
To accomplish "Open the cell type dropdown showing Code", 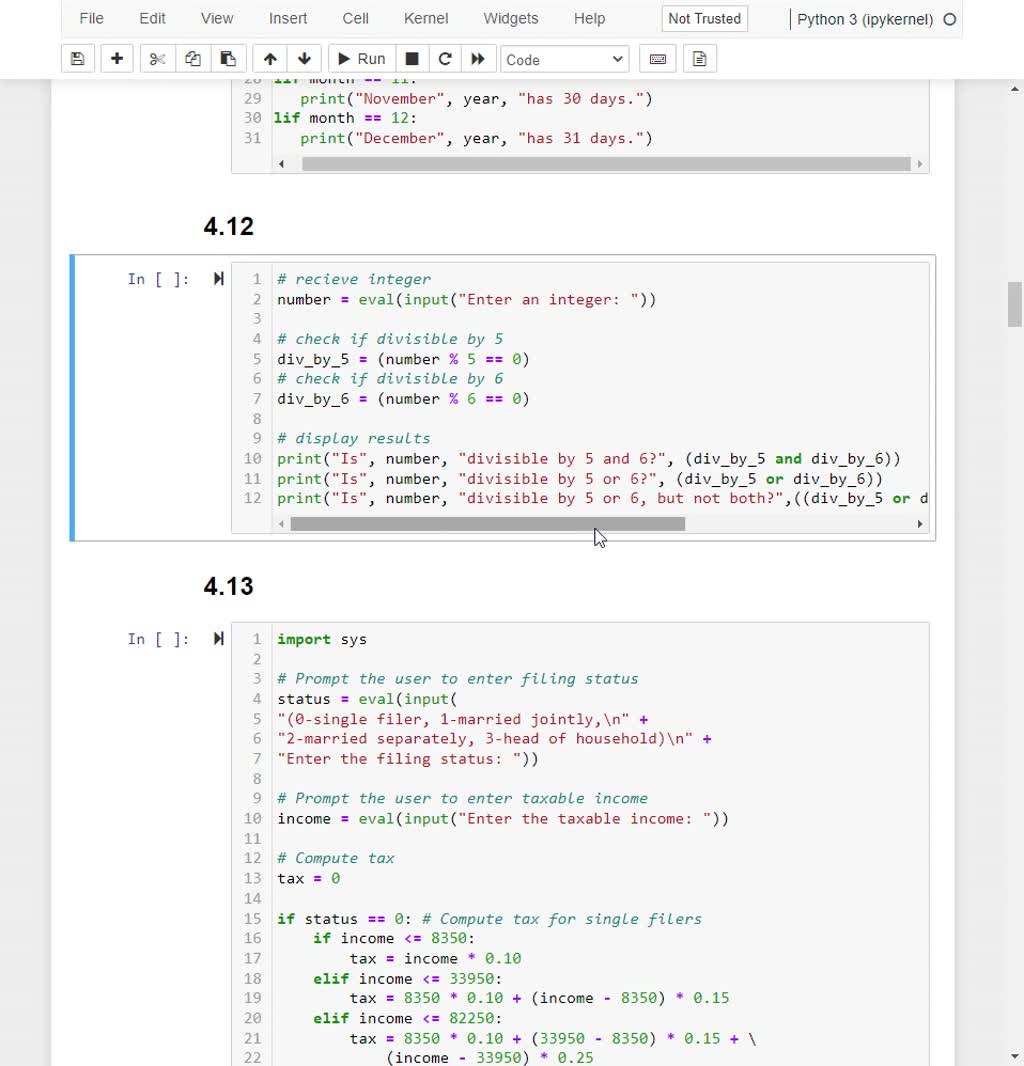I will (x=564, y=58).
